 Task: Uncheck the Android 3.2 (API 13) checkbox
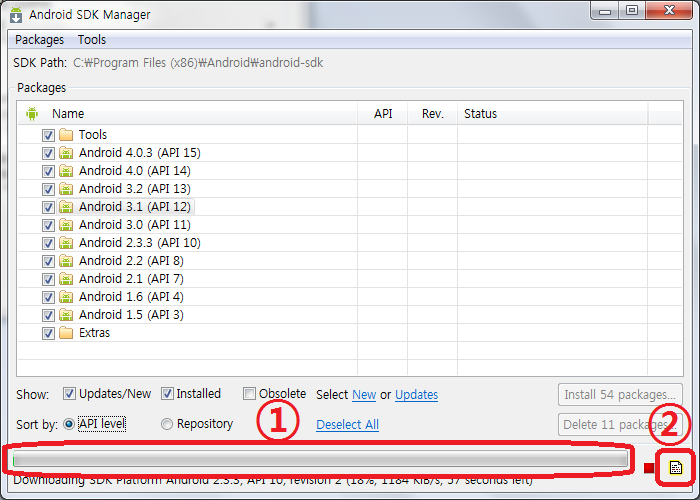48,189
